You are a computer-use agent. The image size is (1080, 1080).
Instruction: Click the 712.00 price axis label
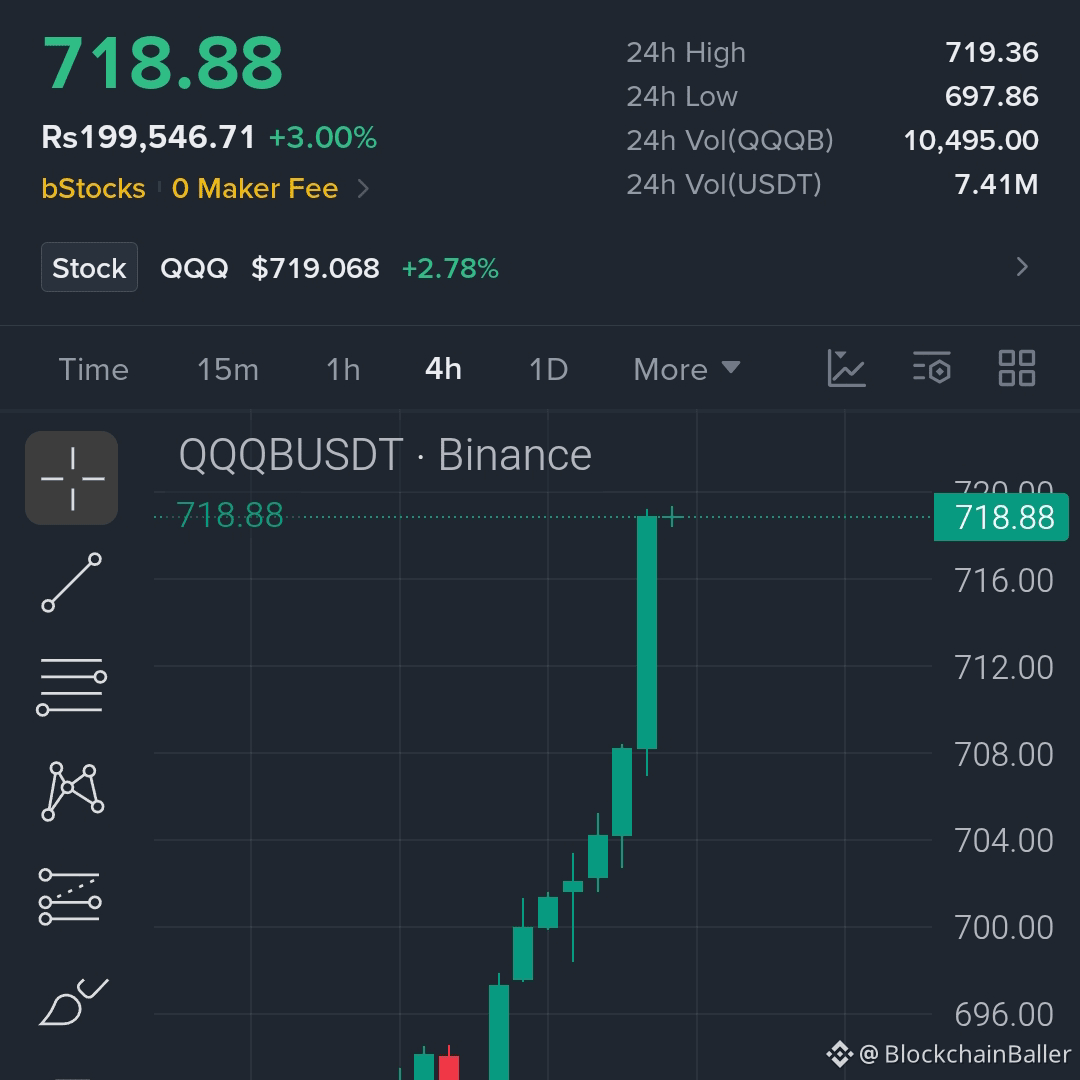1004,667
